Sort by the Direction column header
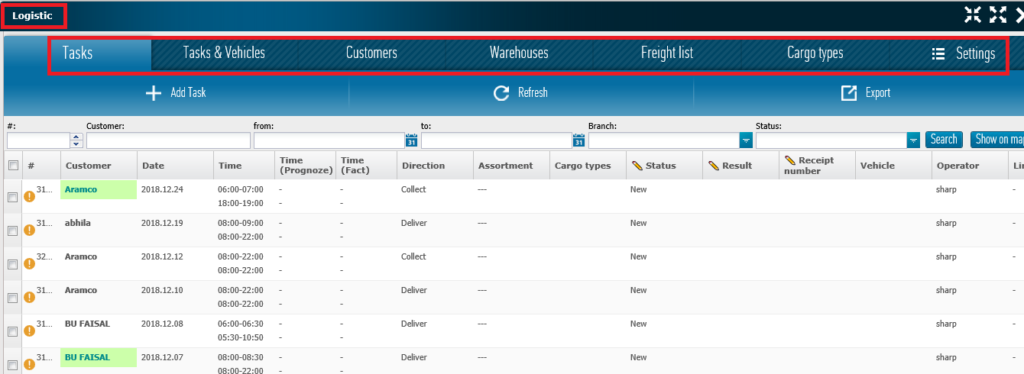The image size is (1024, 374). pos(435,166)
